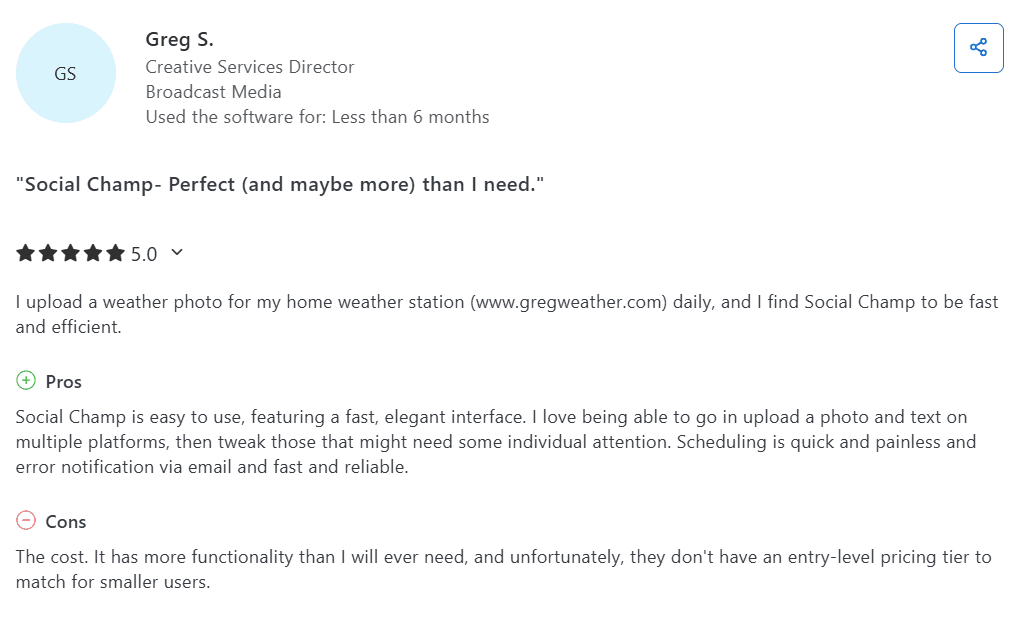Select the fifth rating star
Screen dimensions: 1021x617
116,254
